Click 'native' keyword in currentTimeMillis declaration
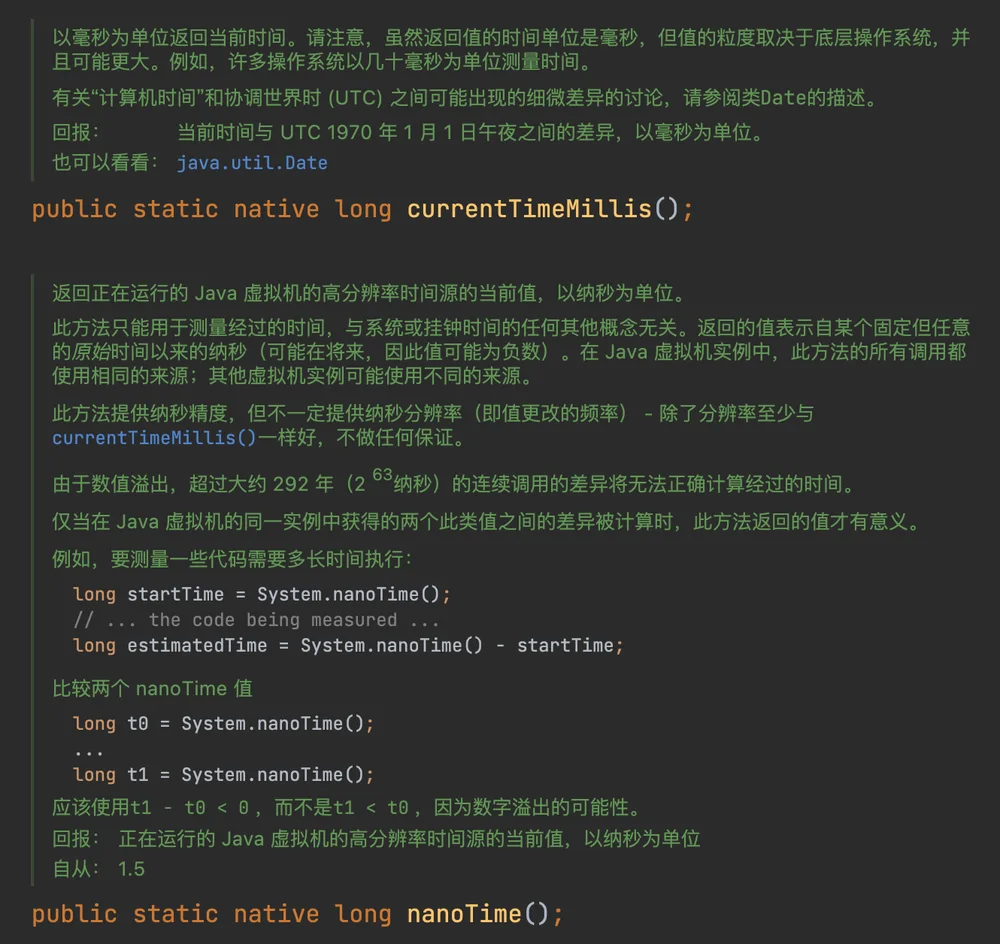 pyautogui.click(x=276, y=209)
